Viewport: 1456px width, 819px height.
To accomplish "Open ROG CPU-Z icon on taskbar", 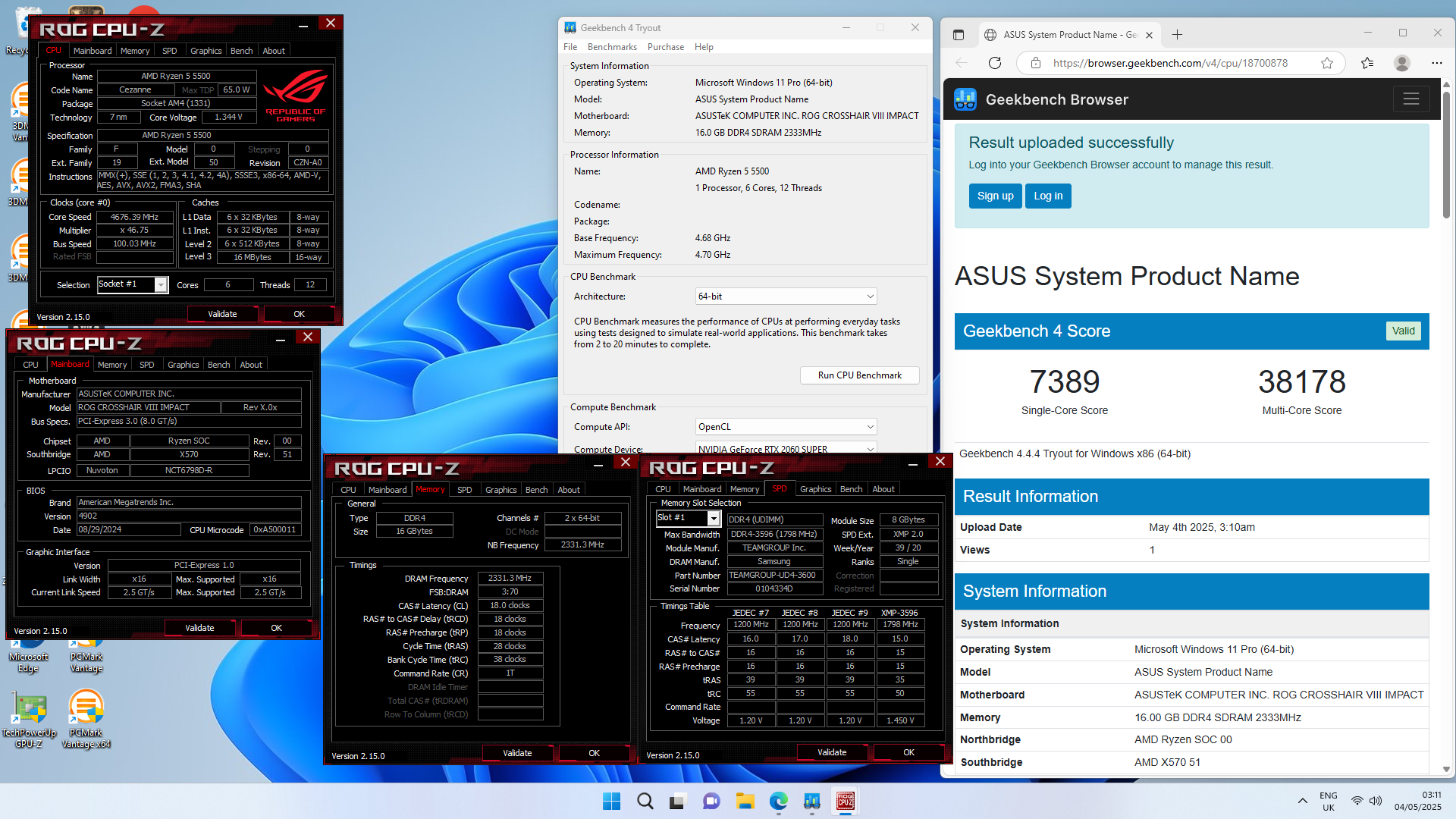I will tap(845, 801).
